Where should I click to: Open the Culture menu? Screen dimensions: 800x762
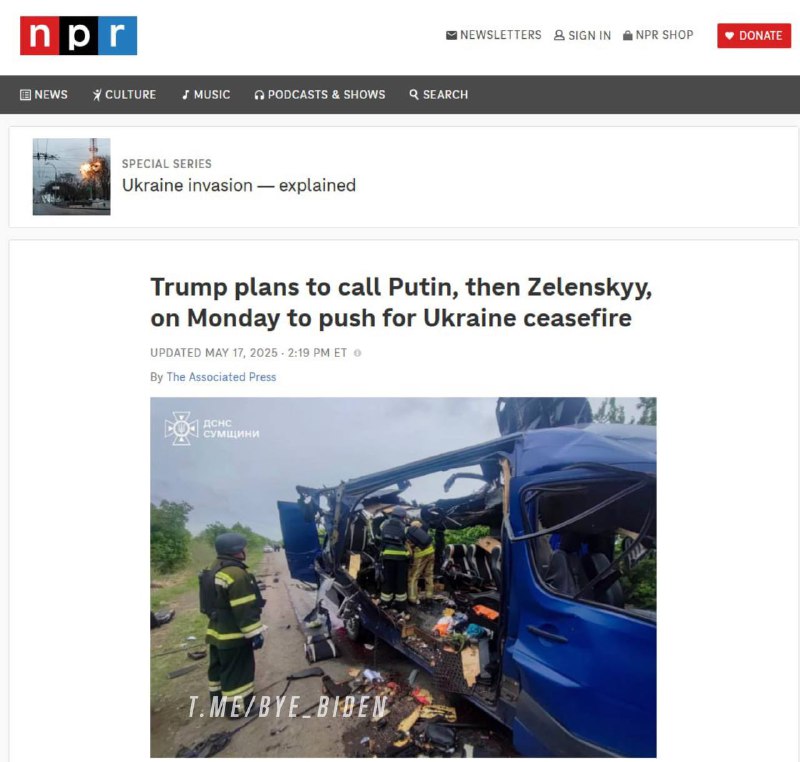tap(124, 95)
